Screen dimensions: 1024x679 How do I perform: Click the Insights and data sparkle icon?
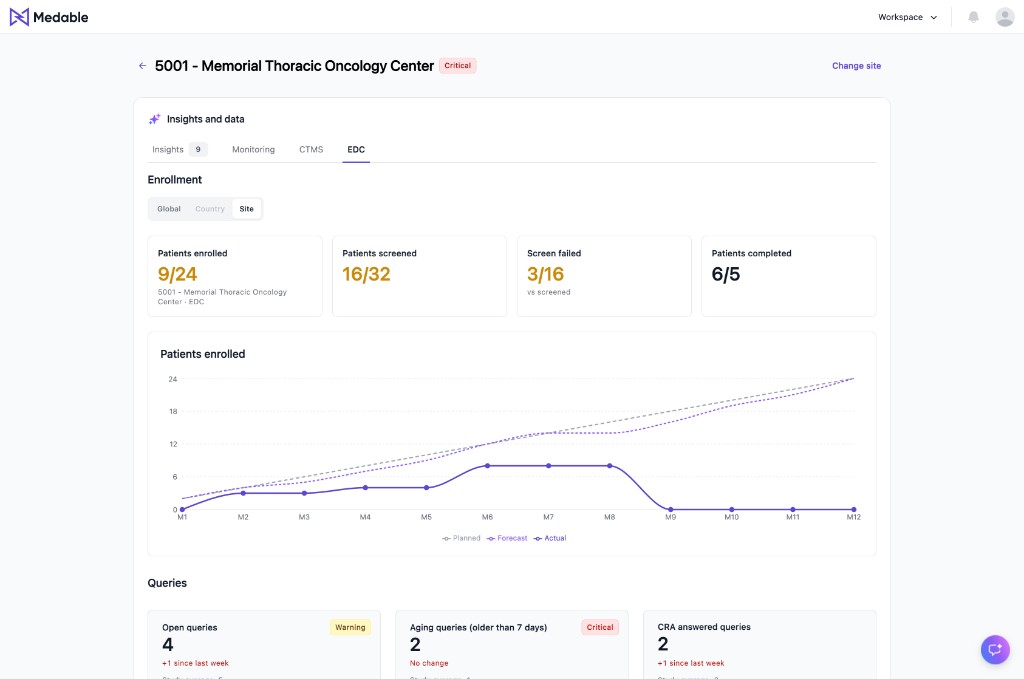click(155, 119)
